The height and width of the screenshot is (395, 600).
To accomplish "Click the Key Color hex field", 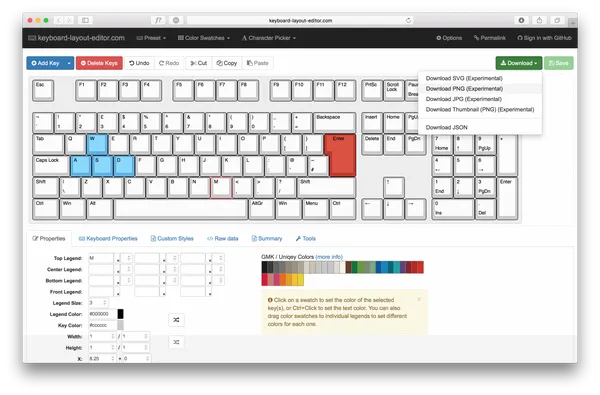I will coord(103,325).
